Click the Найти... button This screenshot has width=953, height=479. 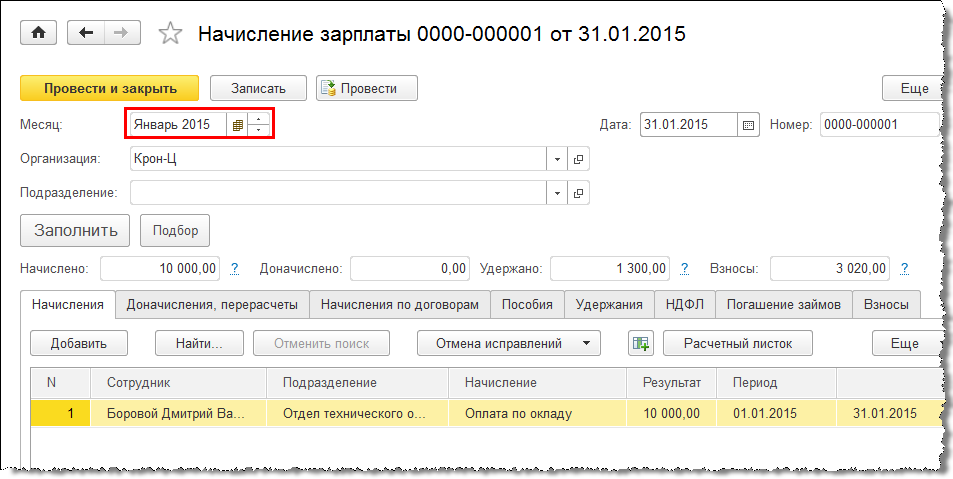(x=199, y=343)
